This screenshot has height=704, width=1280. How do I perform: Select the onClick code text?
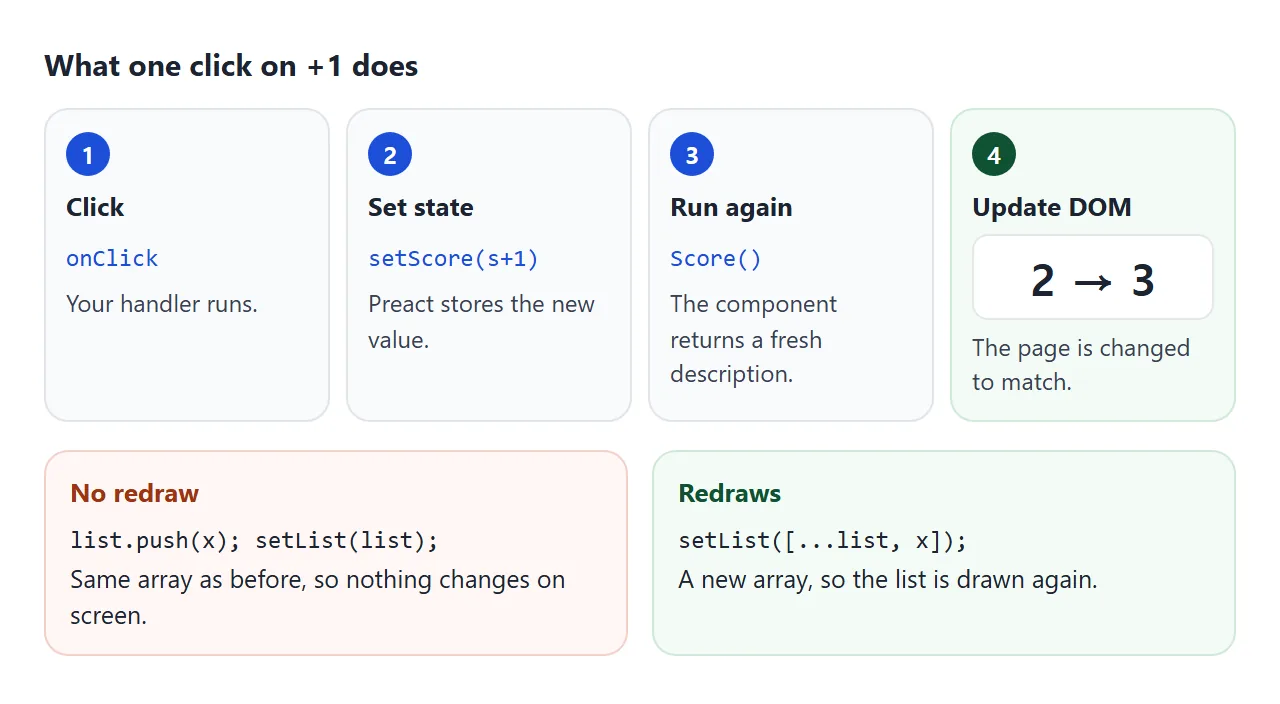(112, 258)
